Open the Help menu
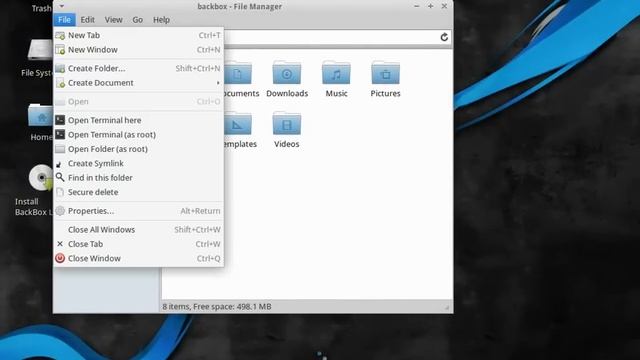640x360 pixels. 161,20
